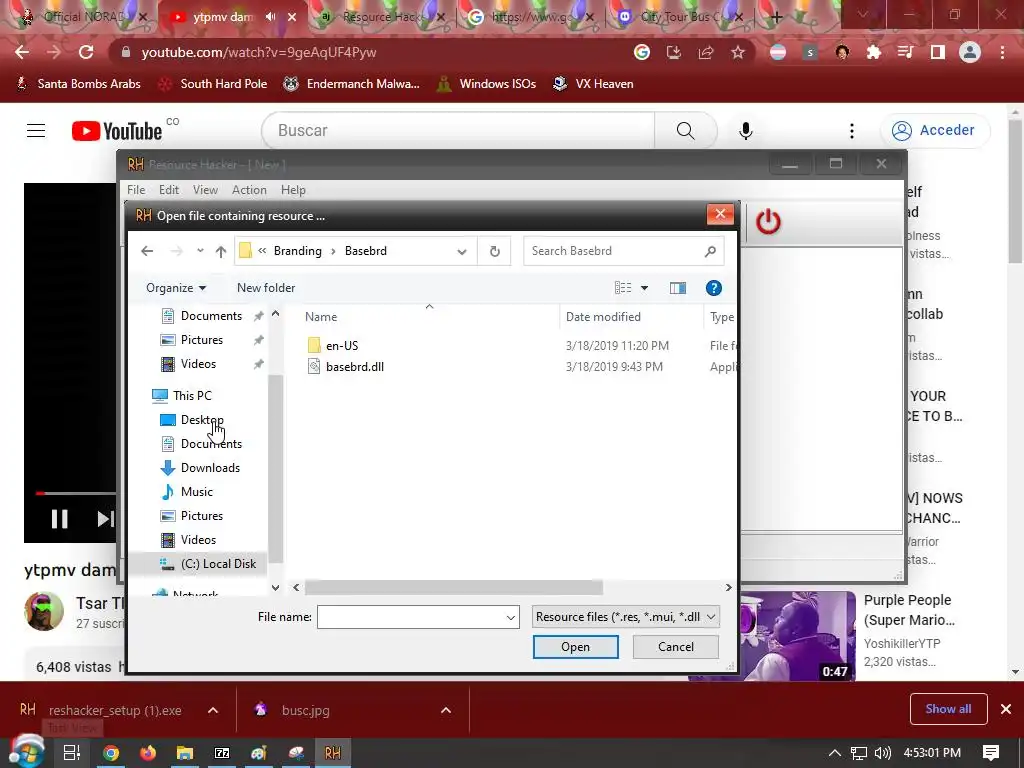Viewport: 1024px width, 768px height.
Task: Click the Search Basebrd field
Action: click(614, 251)
